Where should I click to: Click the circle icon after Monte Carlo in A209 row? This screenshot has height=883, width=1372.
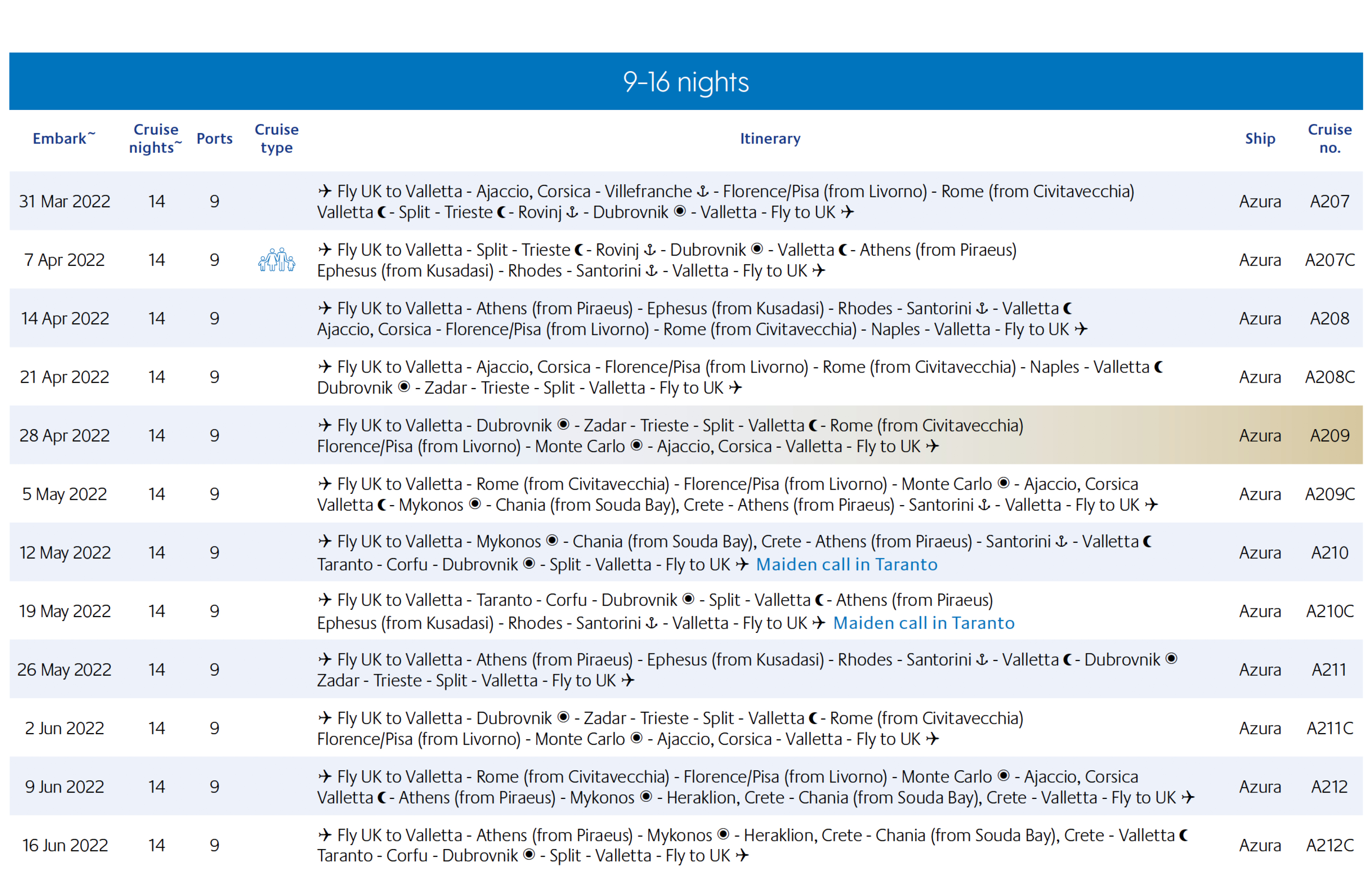(x=636, y=446)
